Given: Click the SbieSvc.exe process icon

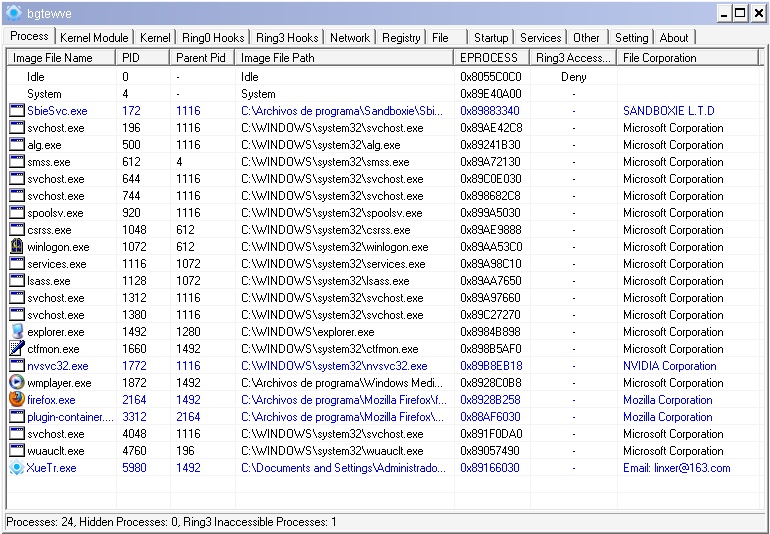Looking at the screenshot, I should point(17,111).
